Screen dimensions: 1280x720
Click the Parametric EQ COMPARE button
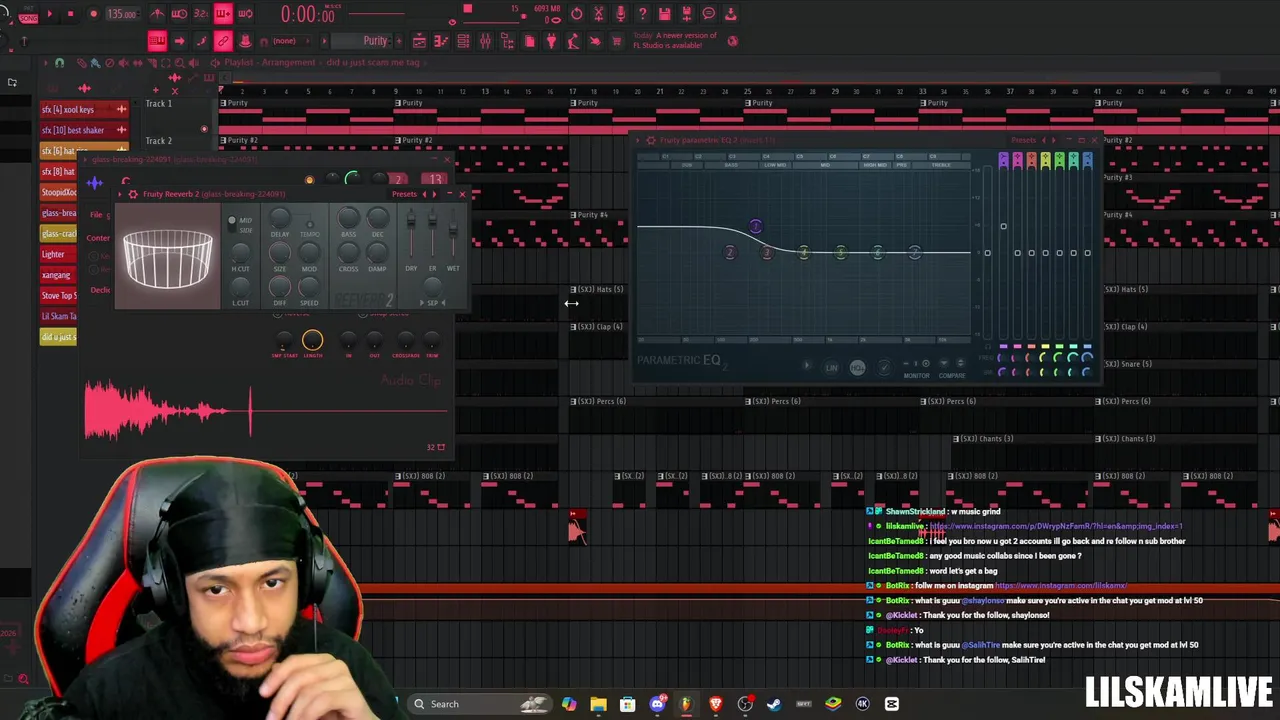click(x=952, y=376)
